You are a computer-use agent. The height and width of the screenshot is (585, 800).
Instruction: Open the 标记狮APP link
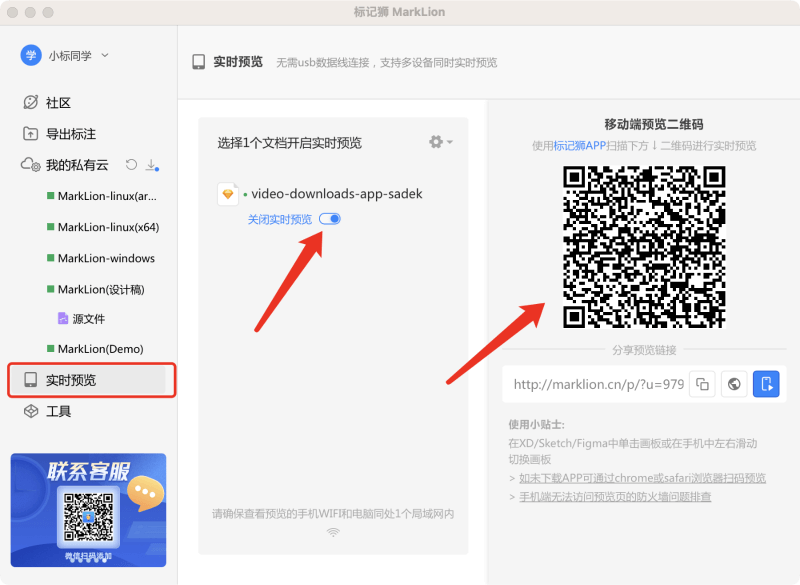(x=579, y=145)
